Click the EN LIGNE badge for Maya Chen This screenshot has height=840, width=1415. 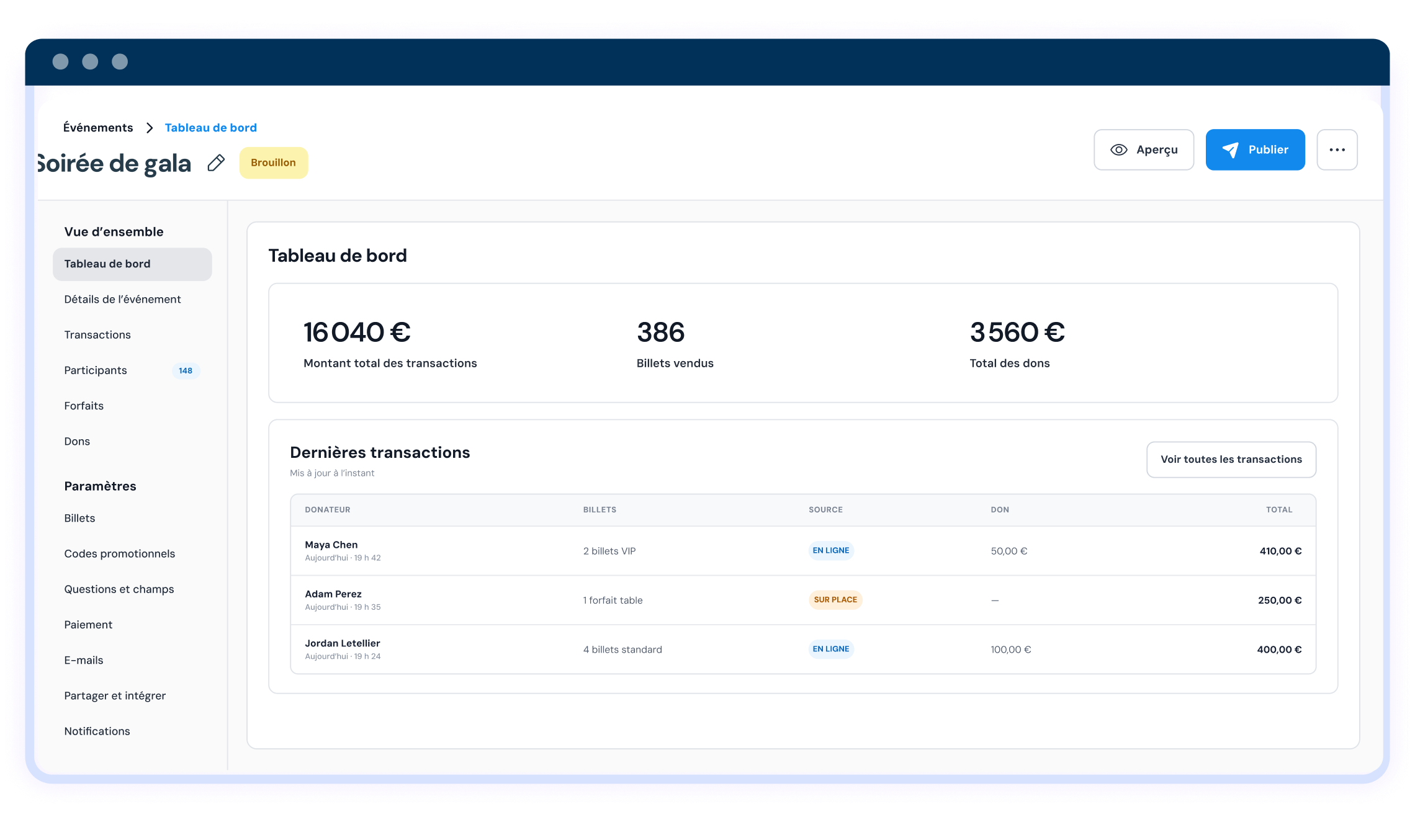point(831,550)
